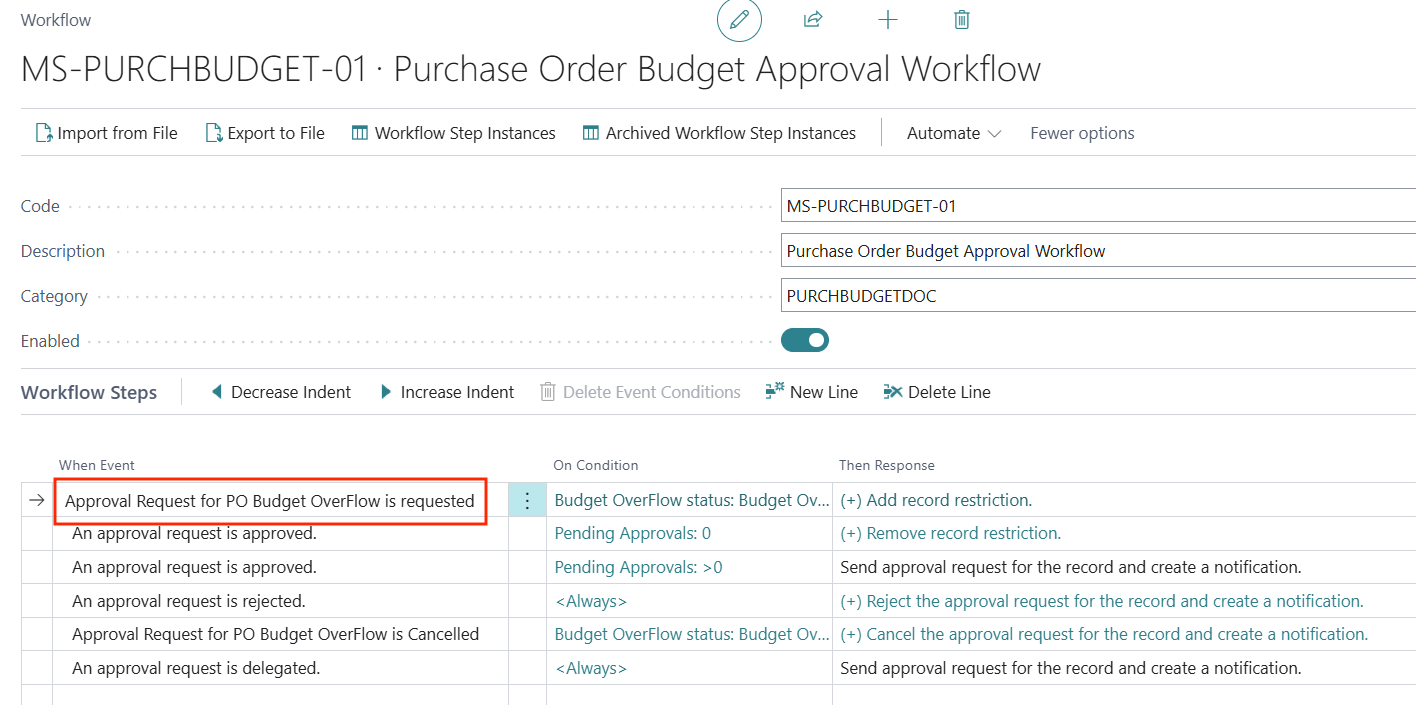
Task: Click the plus icon to create new
Action: point(887,20)
